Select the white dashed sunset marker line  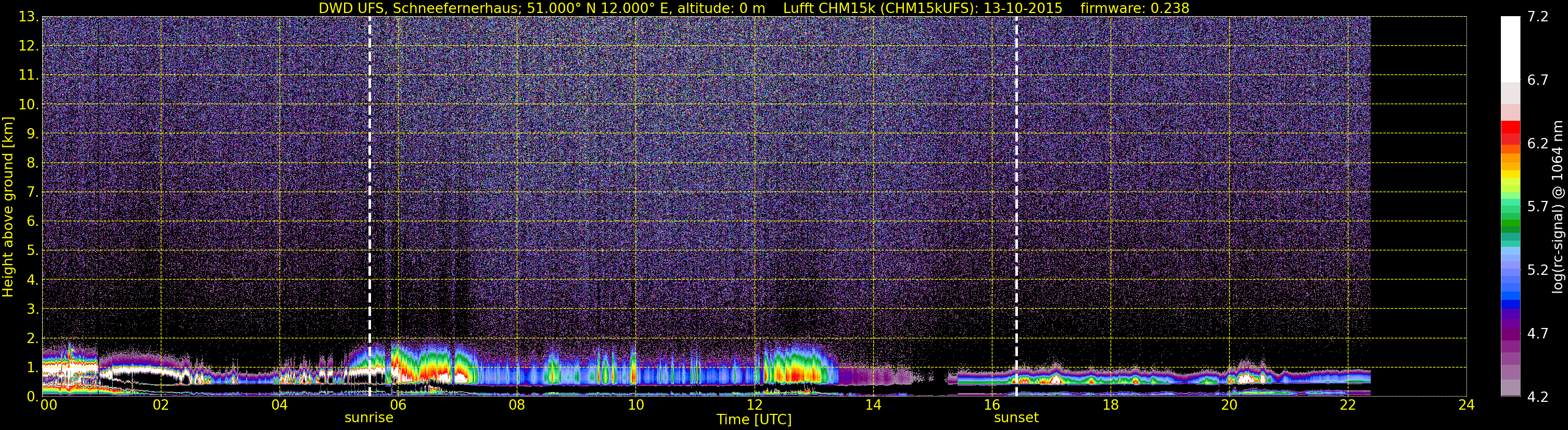pos(1016,207)
